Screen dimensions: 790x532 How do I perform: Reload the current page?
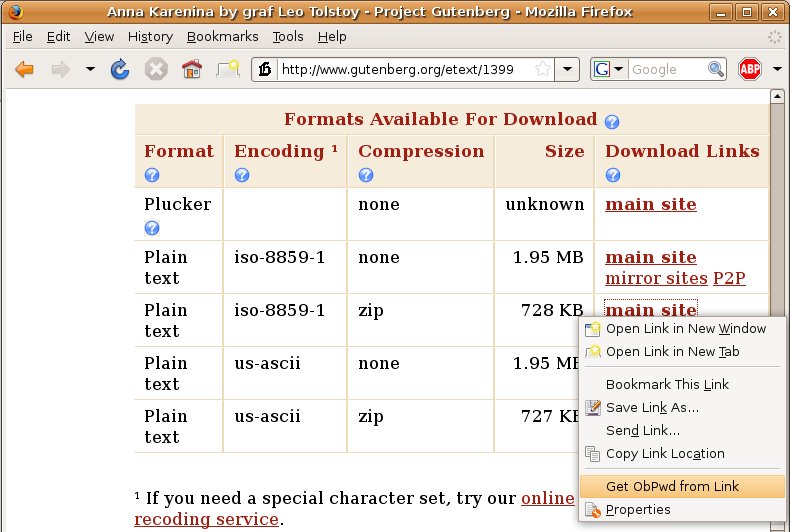coord(120,69)
